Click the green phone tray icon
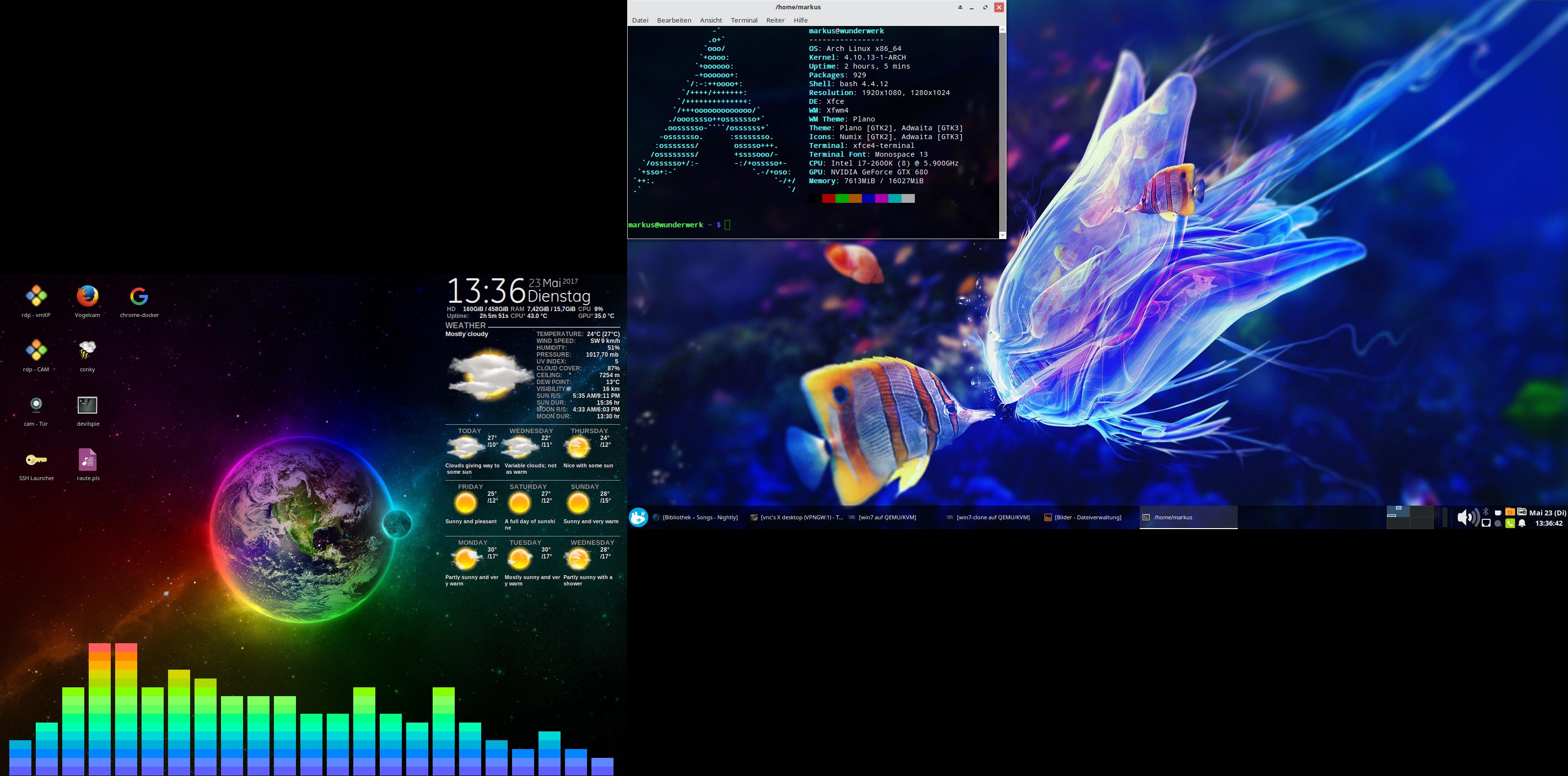 pos(1510,523)
